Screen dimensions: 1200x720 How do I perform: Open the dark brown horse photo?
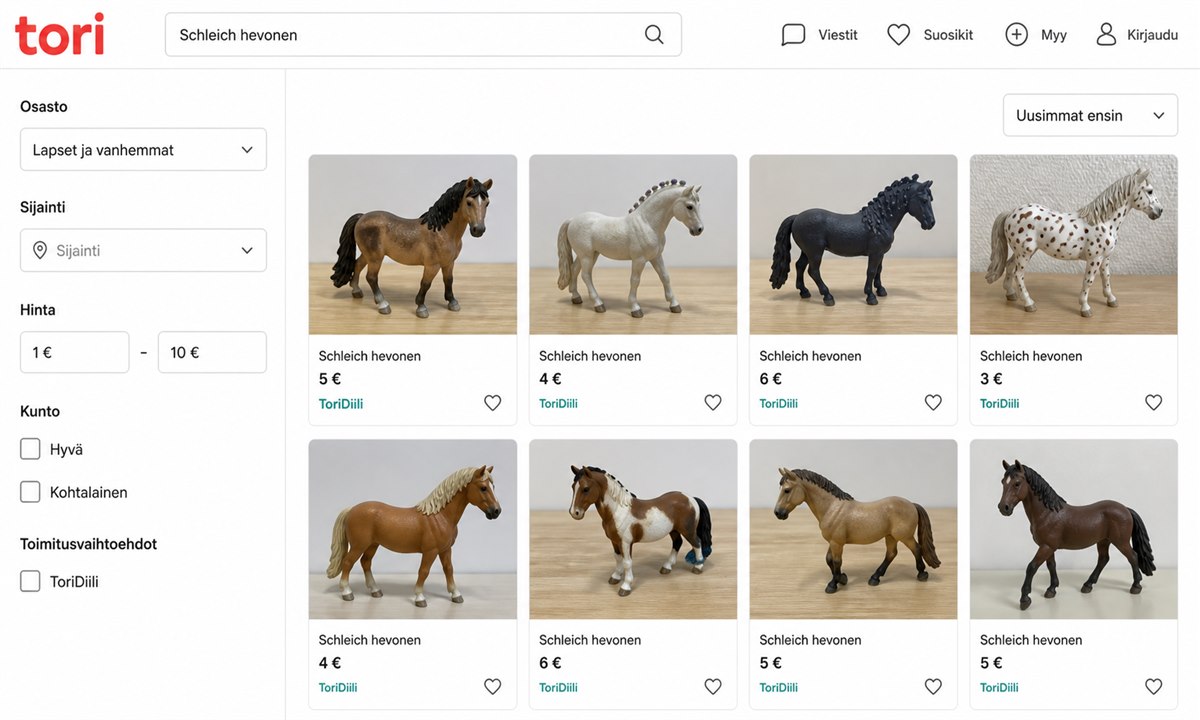pos(1074,530)
